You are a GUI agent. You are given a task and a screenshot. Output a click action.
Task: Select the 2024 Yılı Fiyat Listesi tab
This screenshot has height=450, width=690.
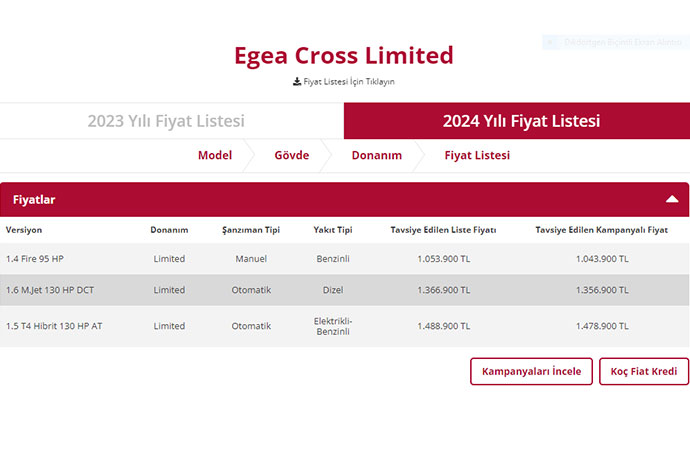[521, 121]
